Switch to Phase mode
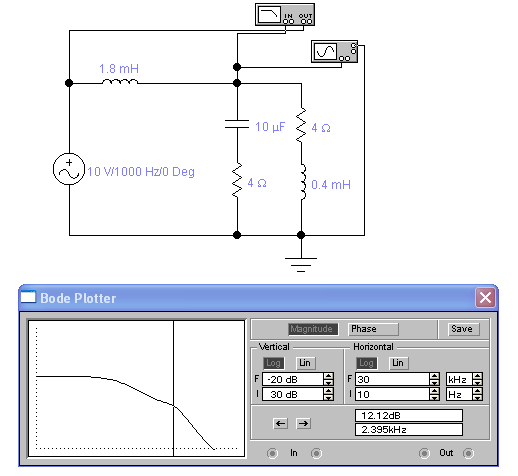The width and height of the screenshot is (518, 476). coord(373,329)
